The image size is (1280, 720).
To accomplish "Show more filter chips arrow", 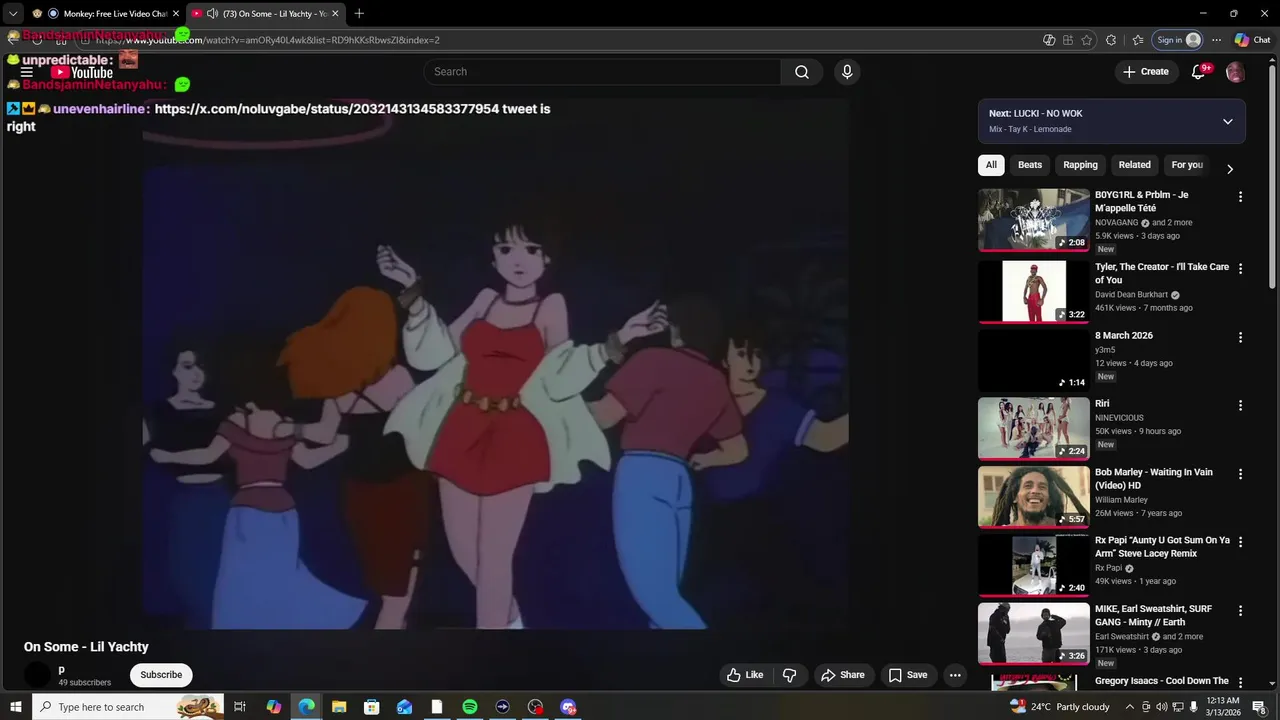I will [1230, 169].
